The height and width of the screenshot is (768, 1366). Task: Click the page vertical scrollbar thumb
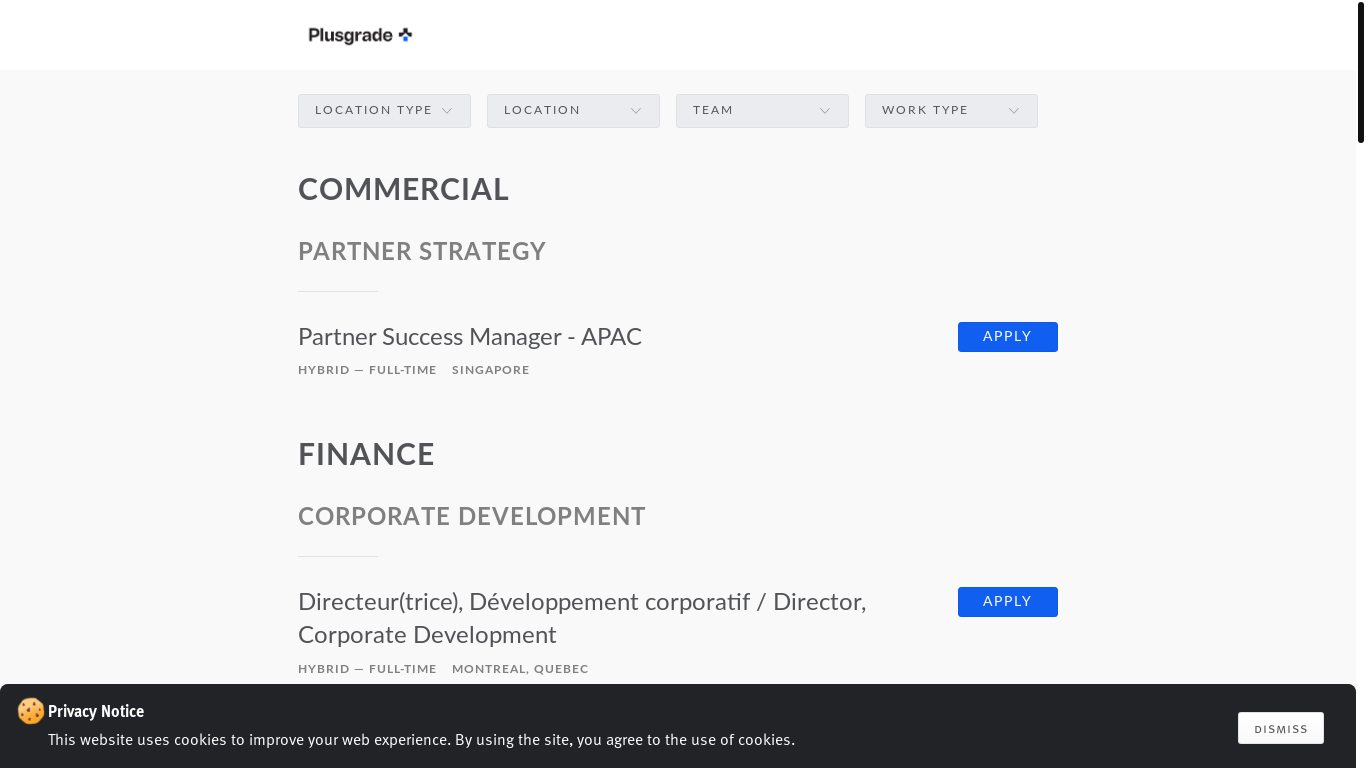coord(1361,72)
